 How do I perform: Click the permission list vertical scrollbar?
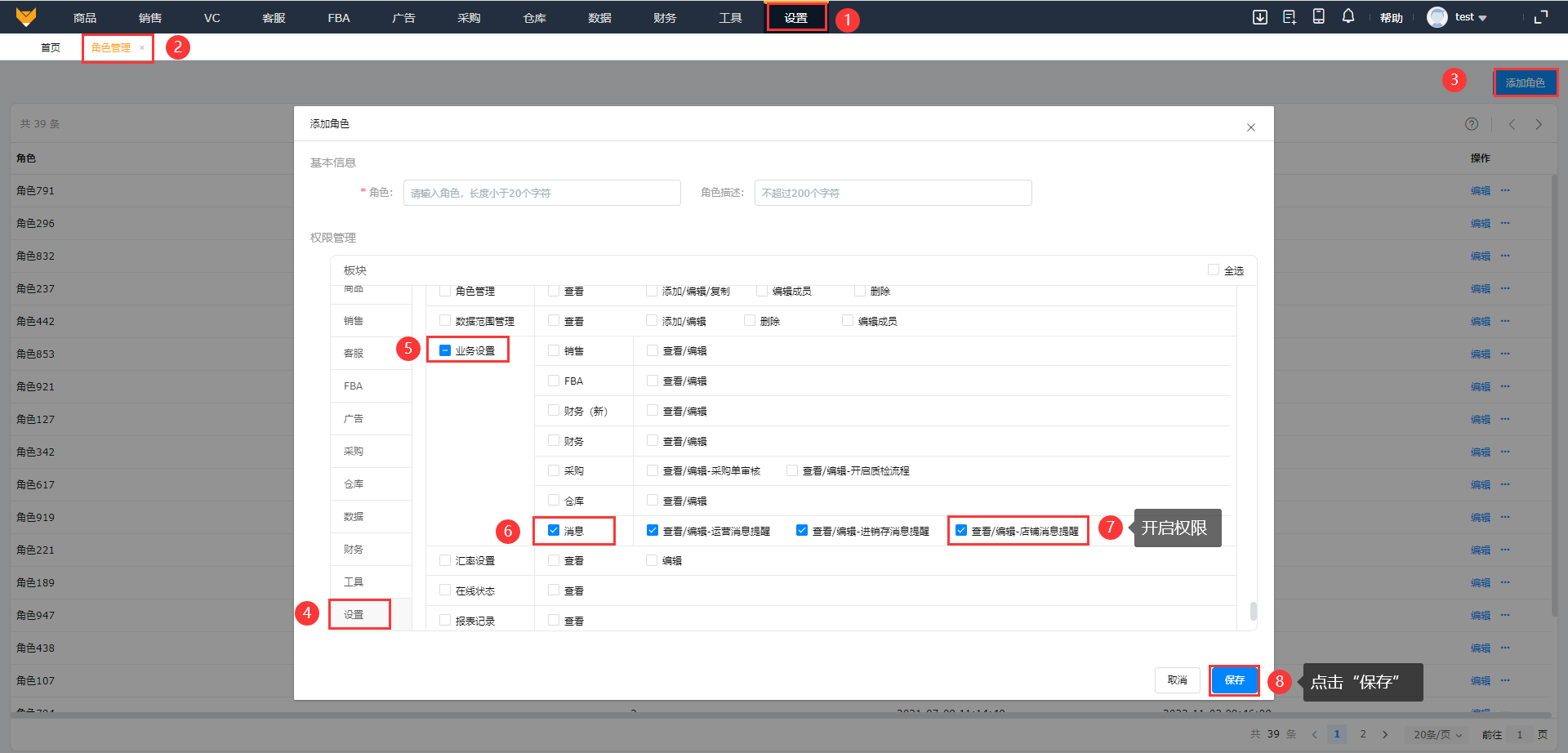[x=1253, y=612]
